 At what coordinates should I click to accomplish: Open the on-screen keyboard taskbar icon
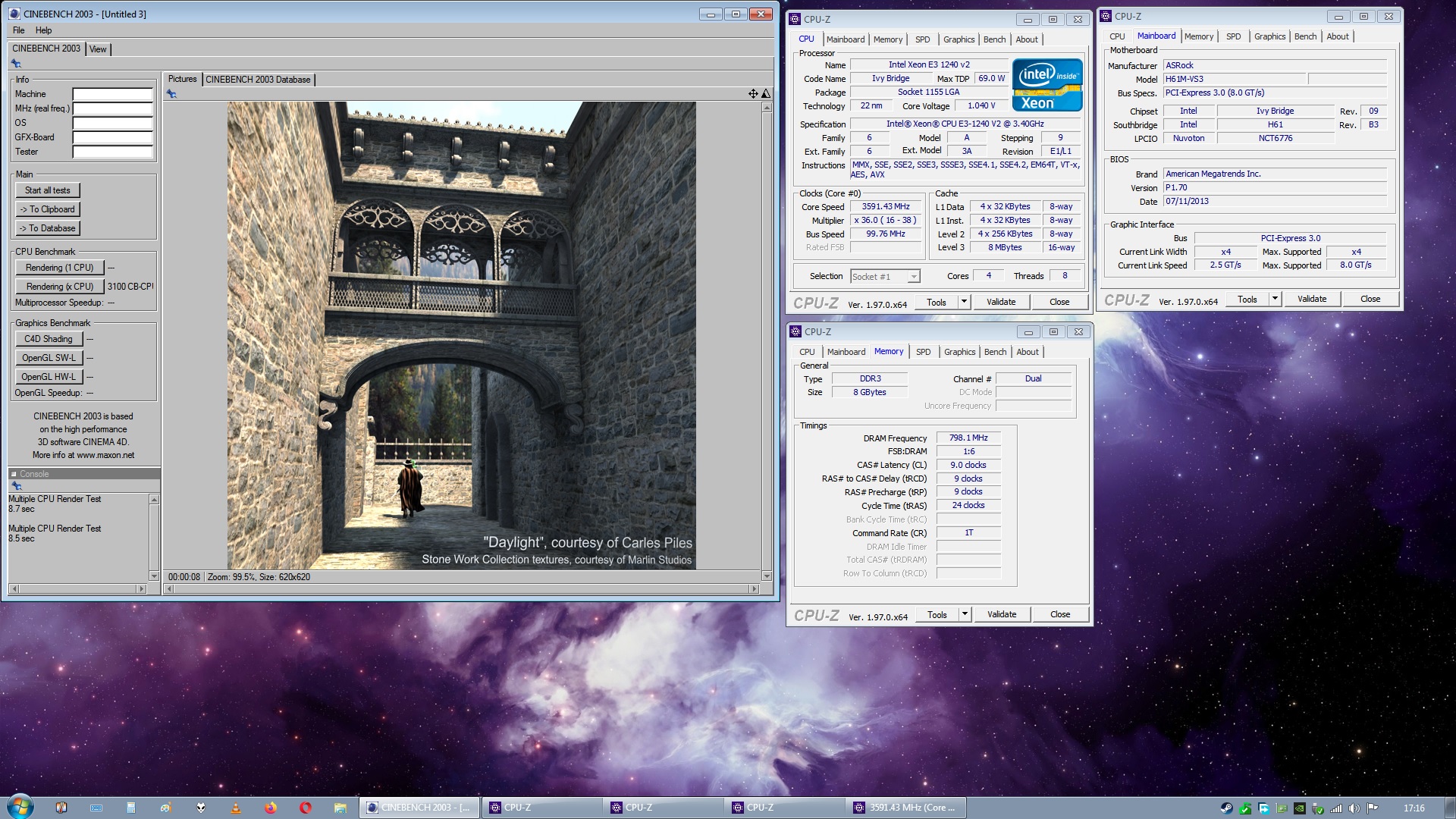96,808
